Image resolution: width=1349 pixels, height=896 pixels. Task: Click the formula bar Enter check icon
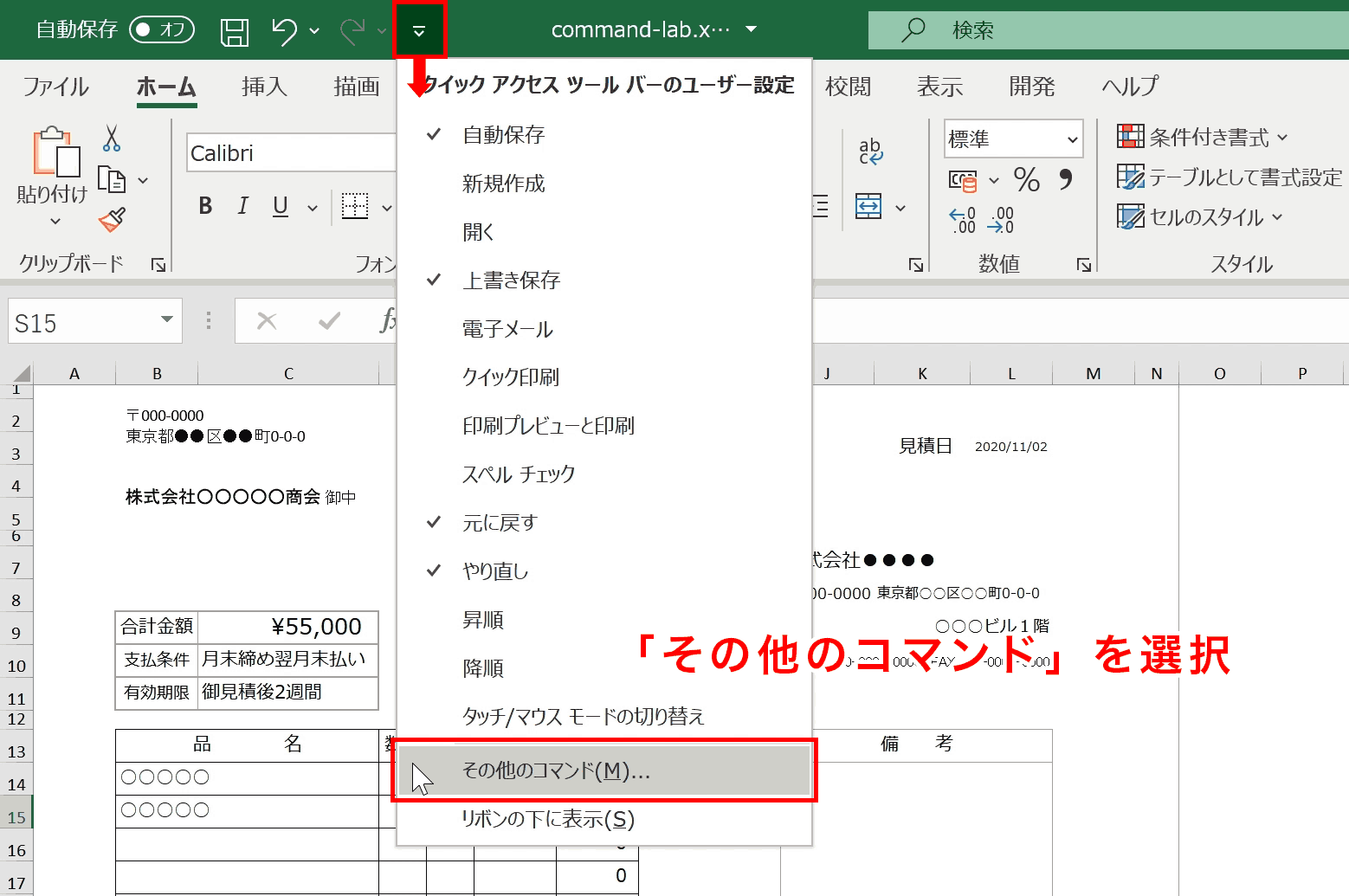(x=329, y=321)
